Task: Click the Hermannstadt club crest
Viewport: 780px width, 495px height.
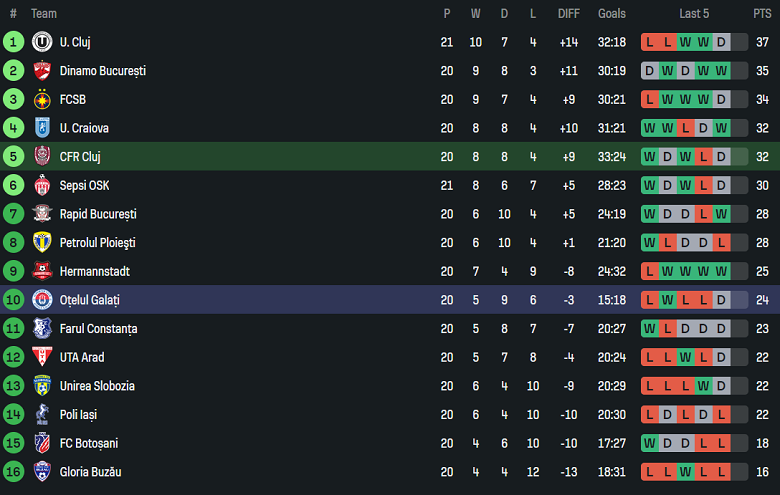Action: point(42,271)
